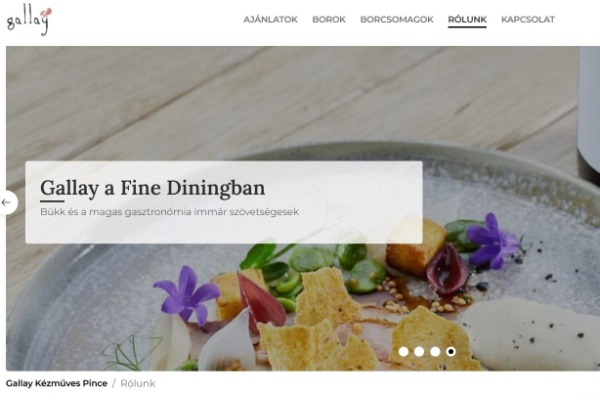This screenshot has width=600, height=400.
Task: Click the Gallay handwritten logo
Action: click(29, 20)
